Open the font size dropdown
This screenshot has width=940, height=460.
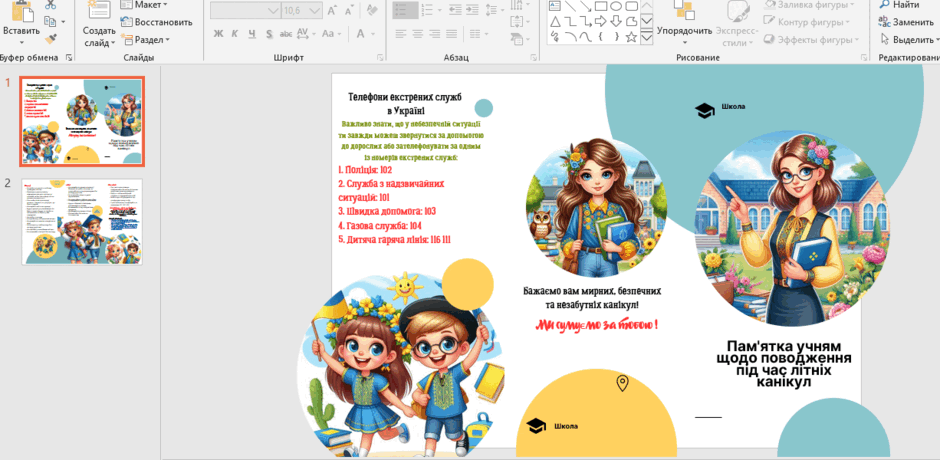tap(302, 11)
